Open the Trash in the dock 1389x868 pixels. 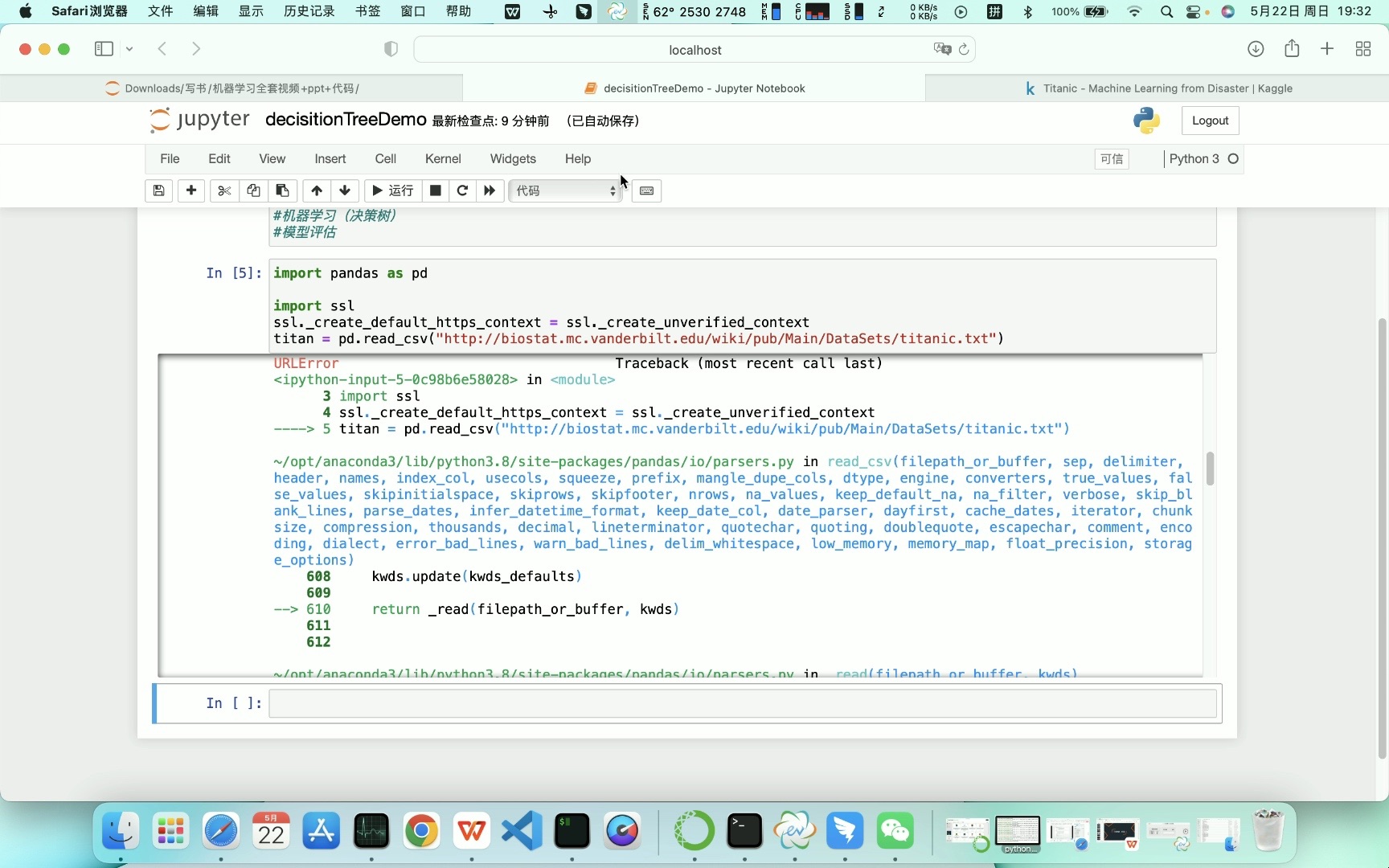(1268, 831)
